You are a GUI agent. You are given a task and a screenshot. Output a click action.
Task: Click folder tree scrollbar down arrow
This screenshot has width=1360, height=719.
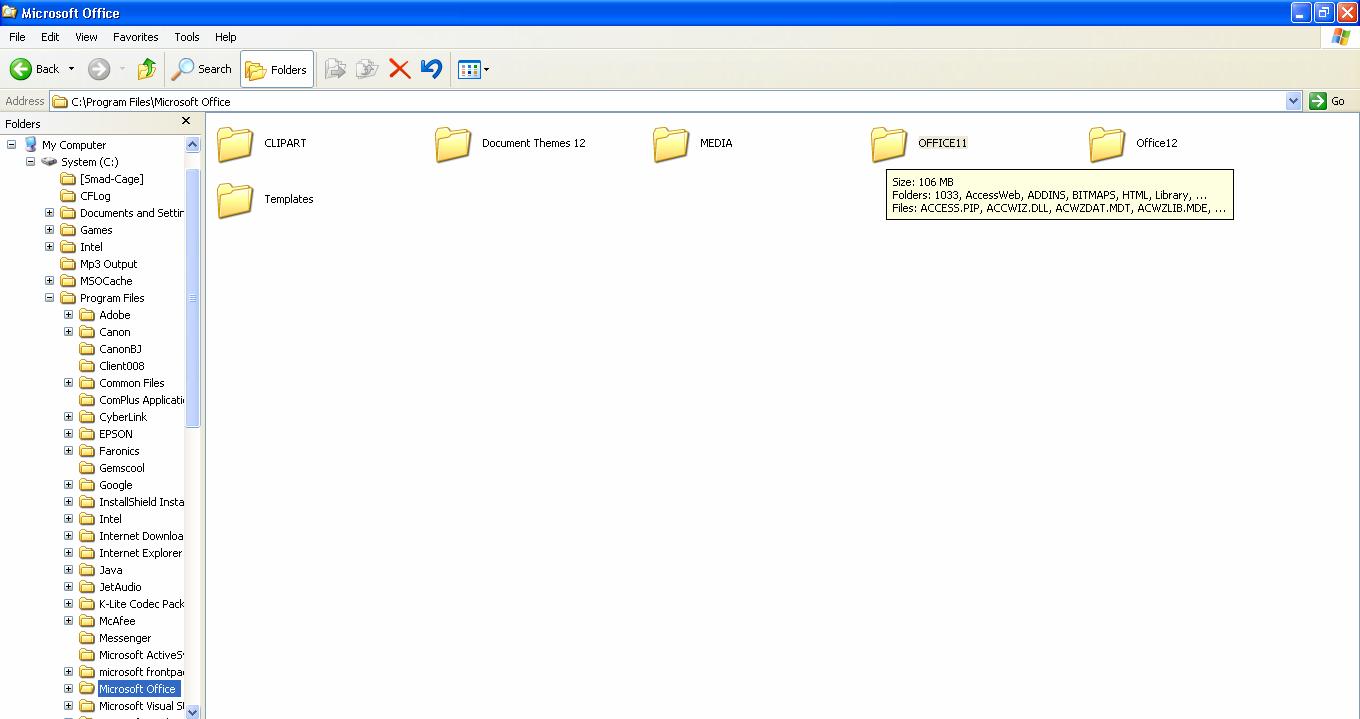pos(193,711)
